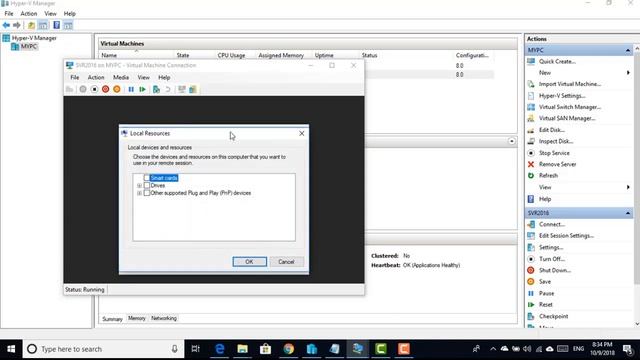This screenshot has width=640, height=360.
Task: Click the Checkpoint toolbar icon in VM Connection
Action: click(156, 89)
